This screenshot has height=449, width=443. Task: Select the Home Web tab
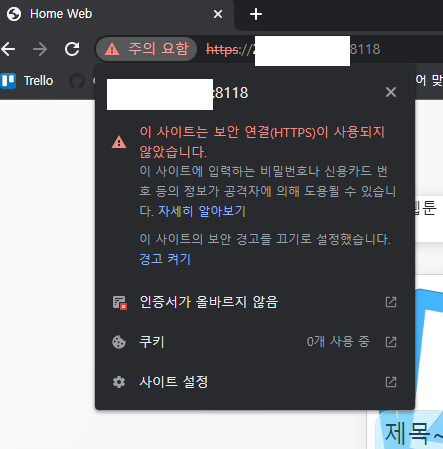click(x=117, y=14)
